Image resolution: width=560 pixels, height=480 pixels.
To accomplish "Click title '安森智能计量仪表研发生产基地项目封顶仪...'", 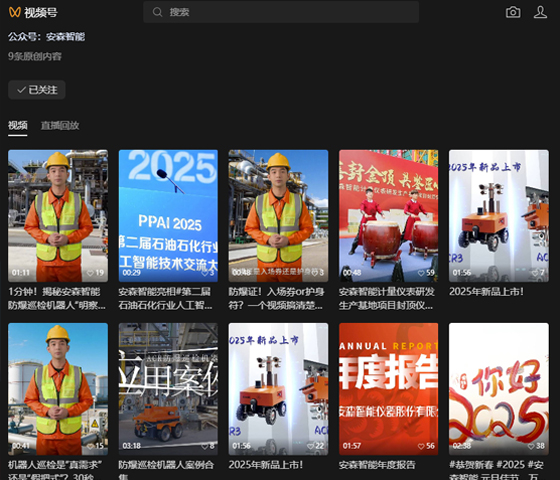I will click(x=387, y=299).
